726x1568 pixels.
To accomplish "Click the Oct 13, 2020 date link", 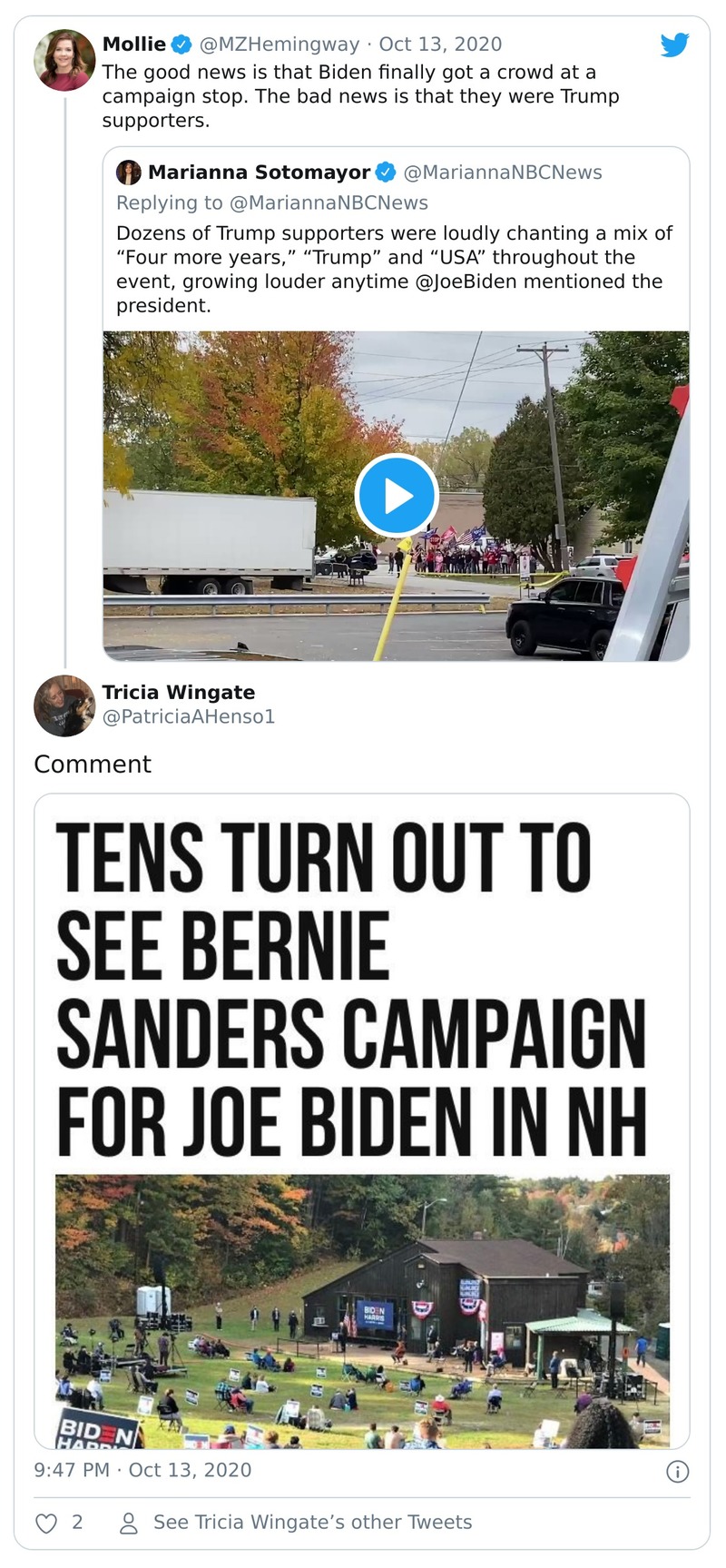I will [x=440, y=44].
